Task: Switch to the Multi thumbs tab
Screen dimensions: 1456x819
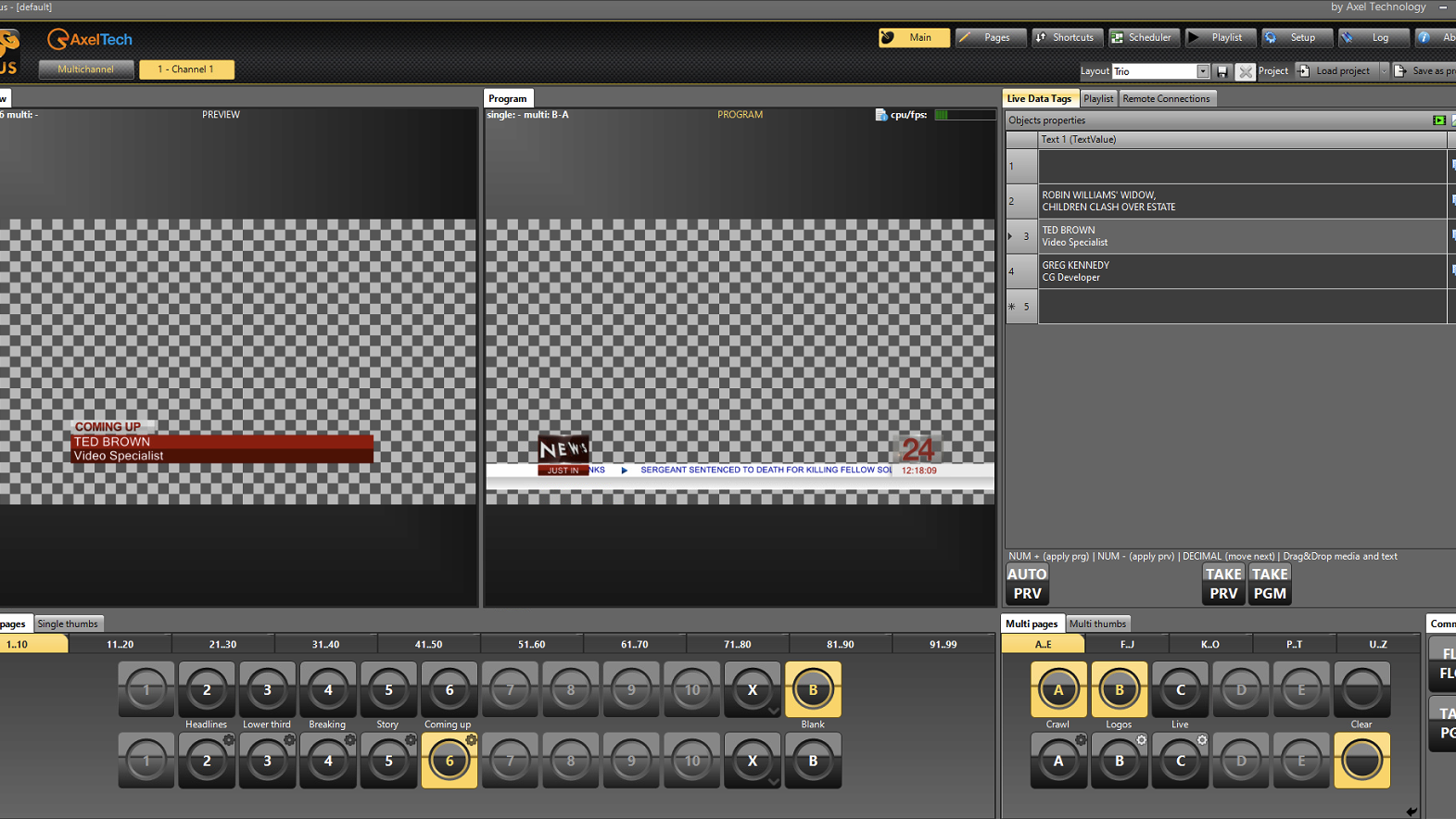Action: pos(1097,624)
